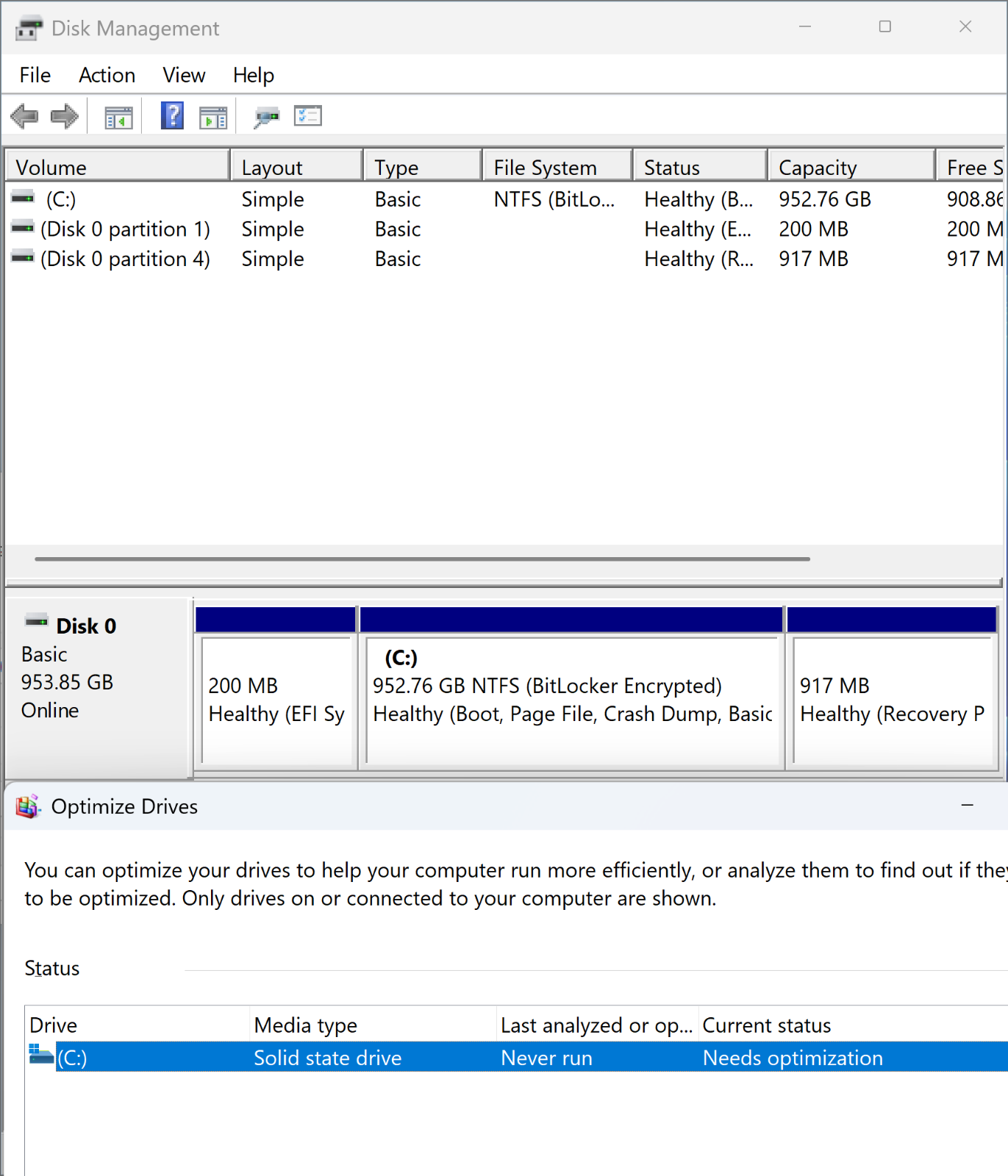Click the Disk 0 partition 1 volume icon
Screen dimensions: 1008x1176
tap(23, 227)
